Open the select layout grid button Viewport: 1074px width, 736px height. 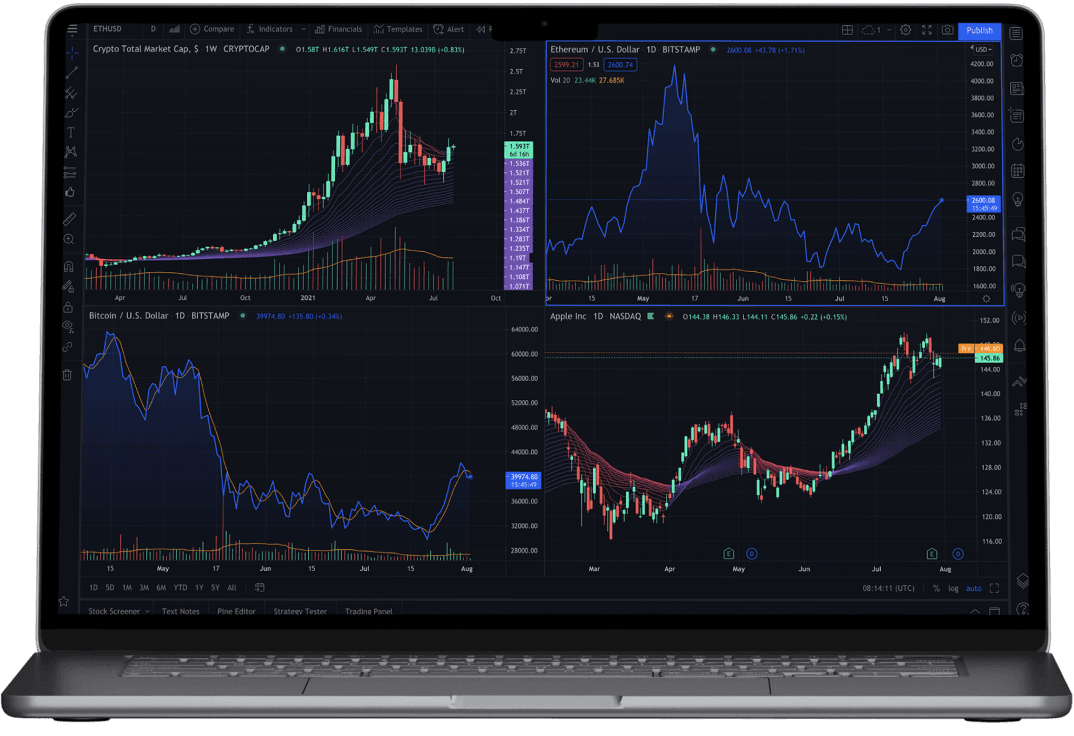(x=847, y=30)
